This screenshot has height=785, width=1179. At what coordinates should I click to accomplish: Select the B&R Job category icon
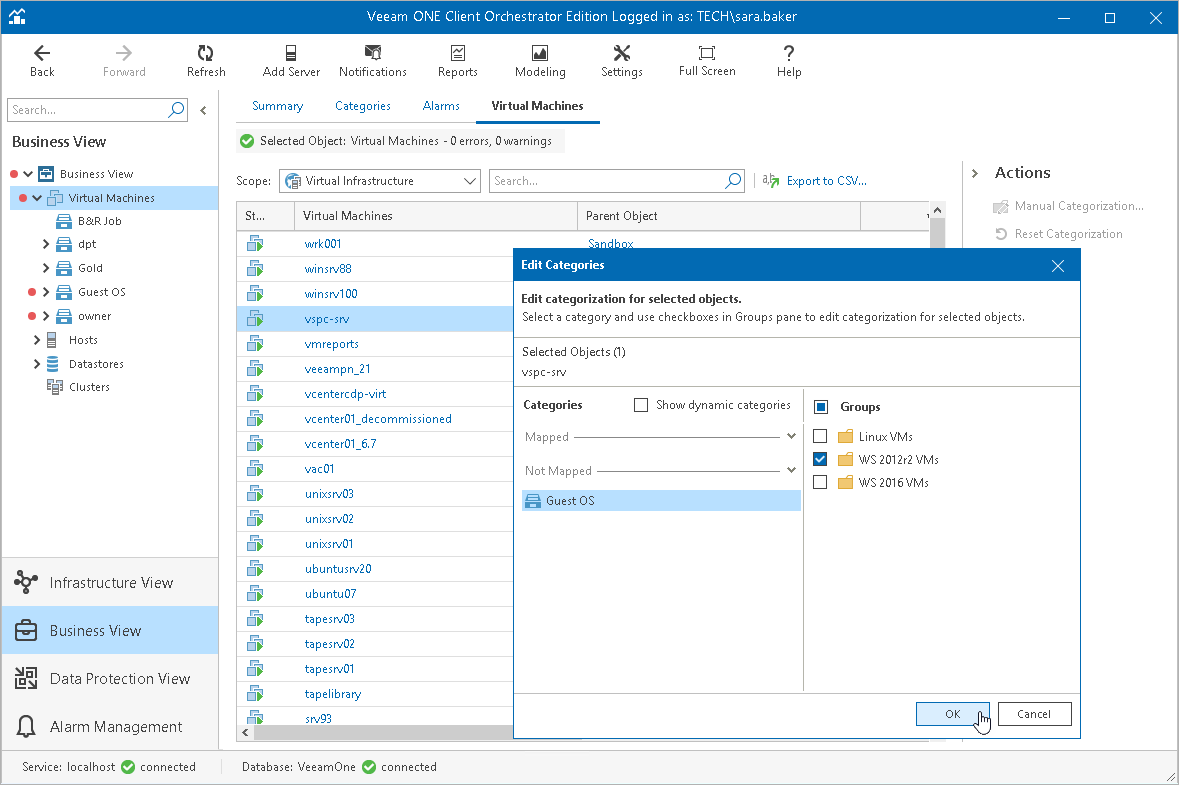pos(64,221)
